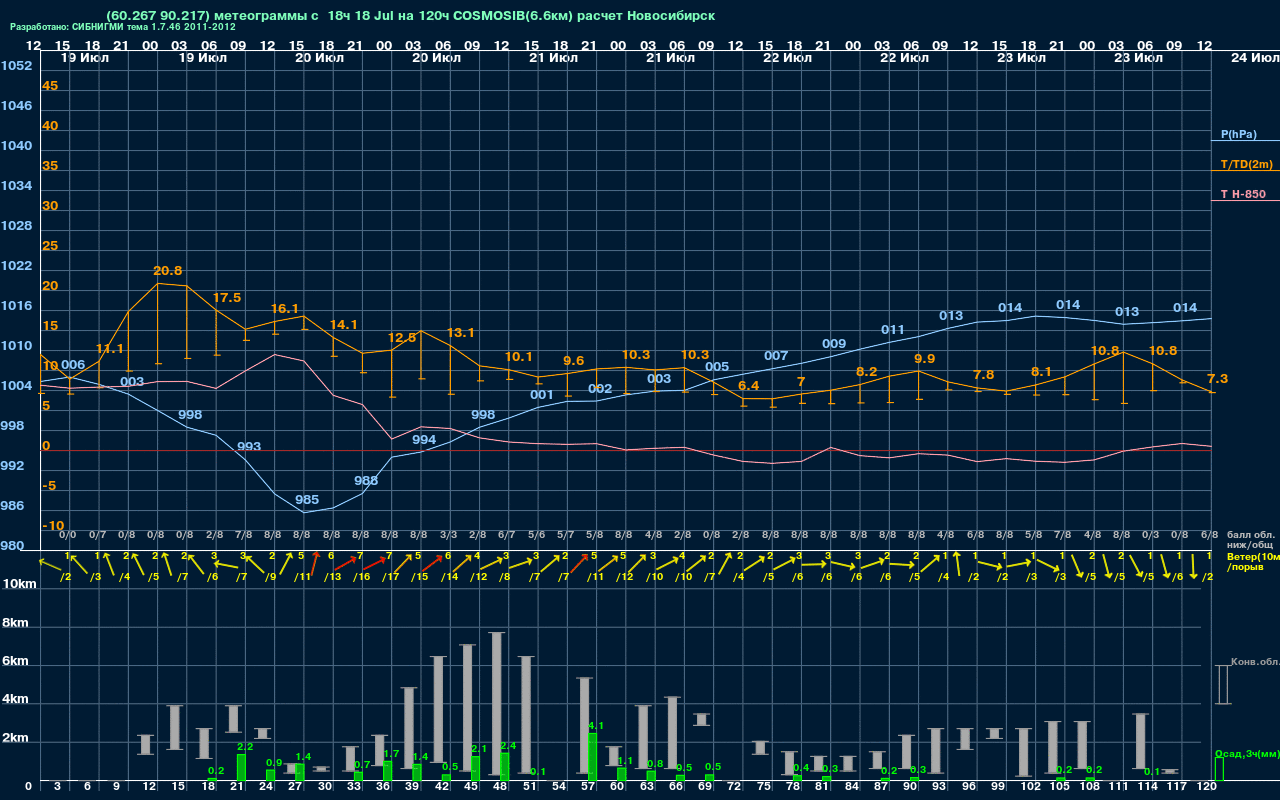Viewport: 1280px width, 800px height.
Task: Click the 'Разработано: СИБНИГМИ' credit line
Action: [122, 27]
